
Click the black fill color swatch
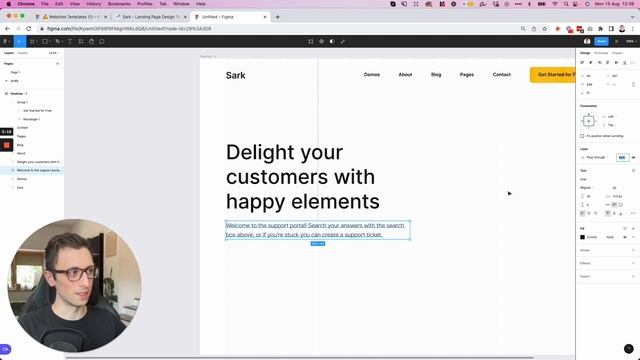582,237
